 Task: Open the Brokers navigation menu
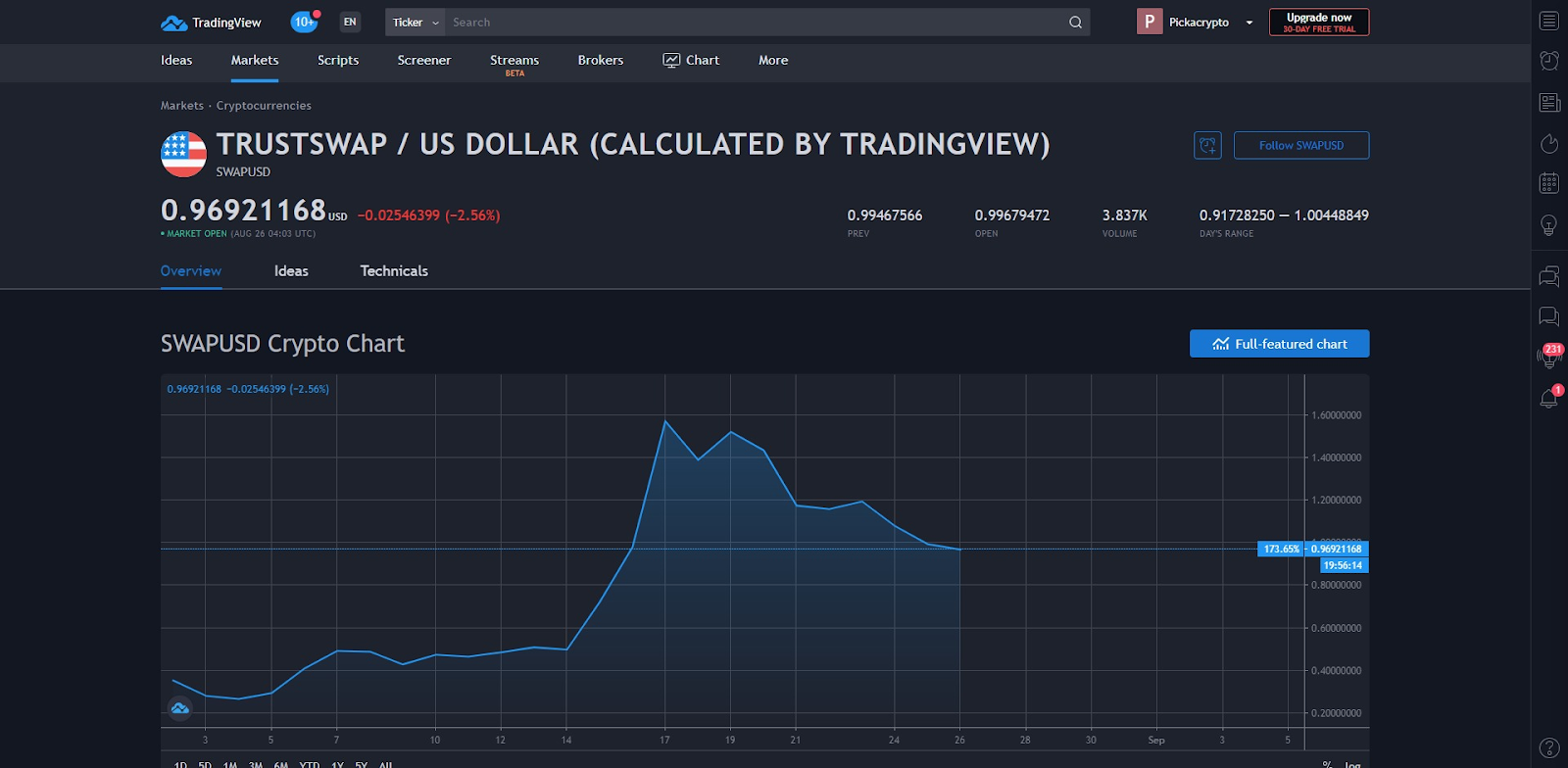[x=601, y=60]
